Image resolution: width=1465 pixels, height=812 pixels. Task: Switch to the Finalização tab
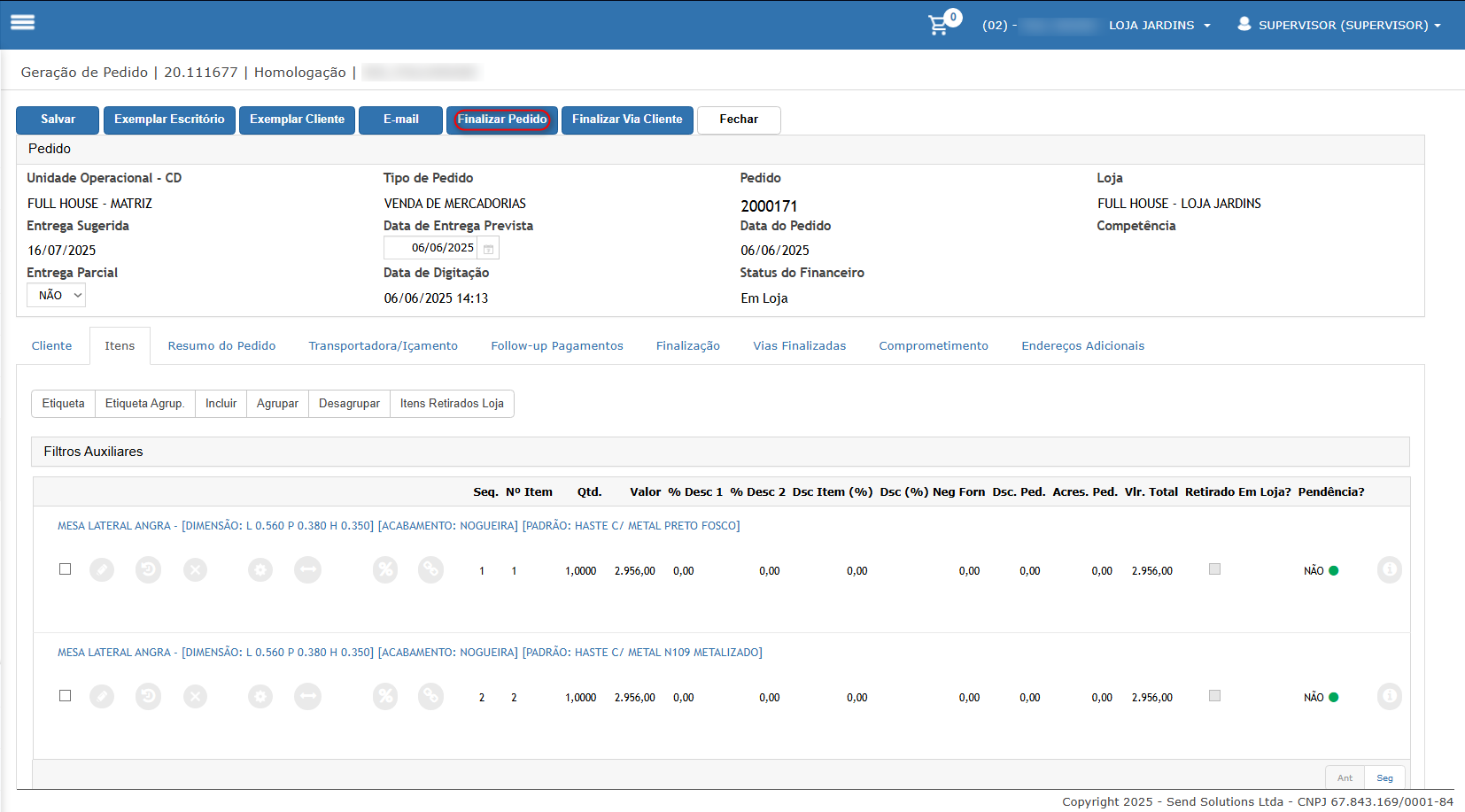coord(687,345)
